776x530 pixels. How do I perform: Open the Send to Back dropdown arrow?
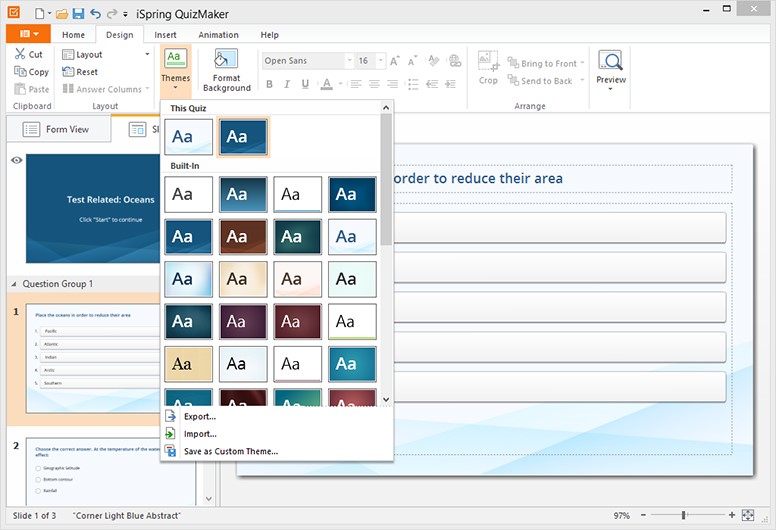[x=582, y=81]
